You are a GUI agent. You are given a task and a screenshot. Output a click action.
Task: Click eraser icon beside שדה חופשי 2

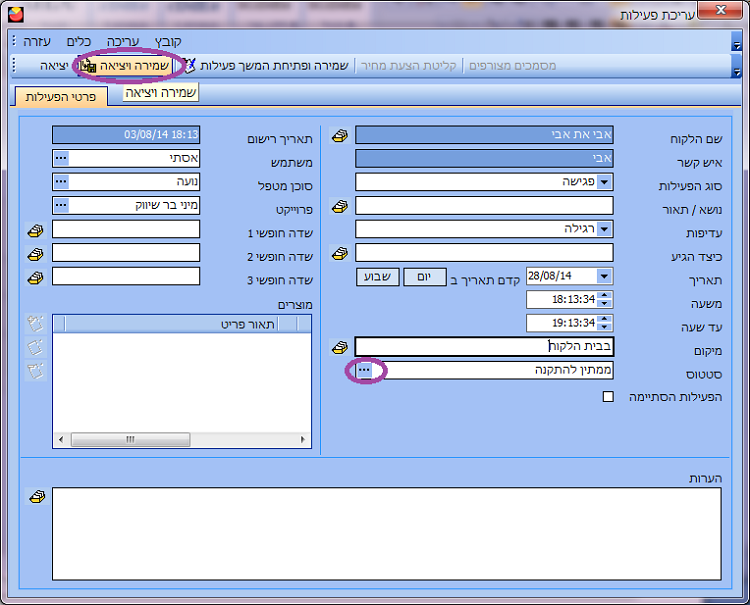(35, 254)
